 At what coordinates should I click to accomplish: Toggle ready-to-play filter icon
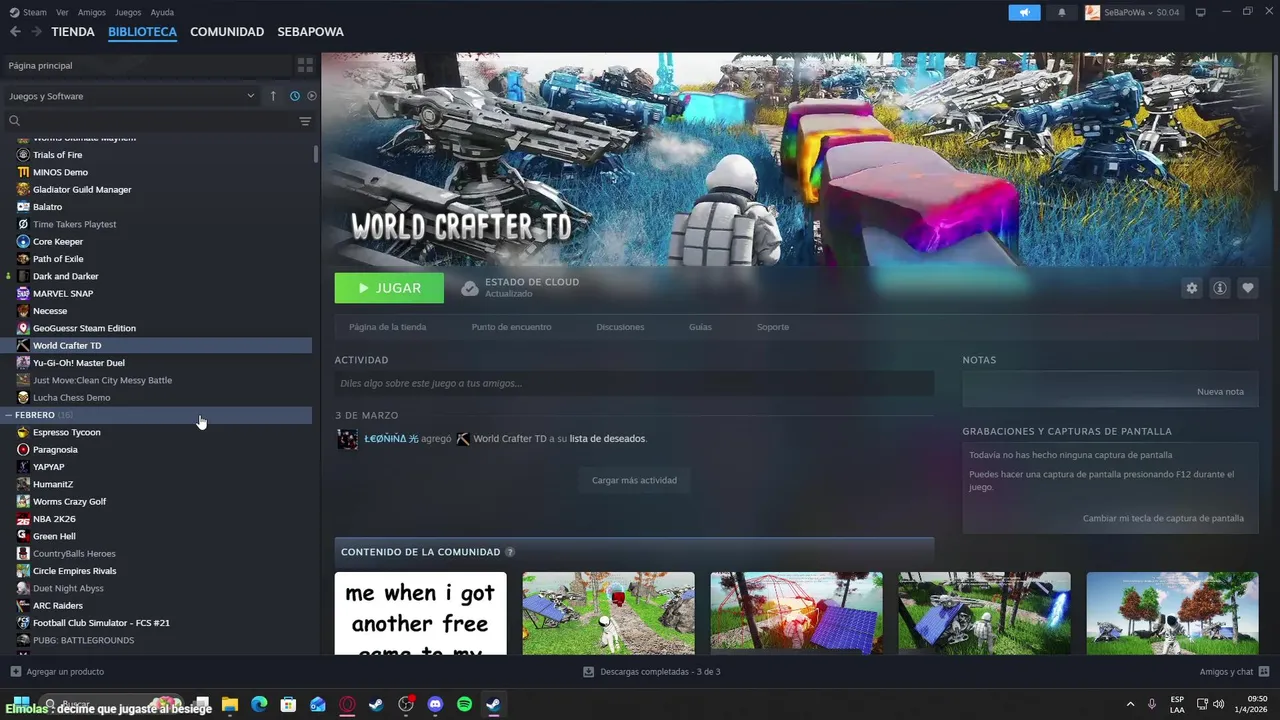(312, 96)
